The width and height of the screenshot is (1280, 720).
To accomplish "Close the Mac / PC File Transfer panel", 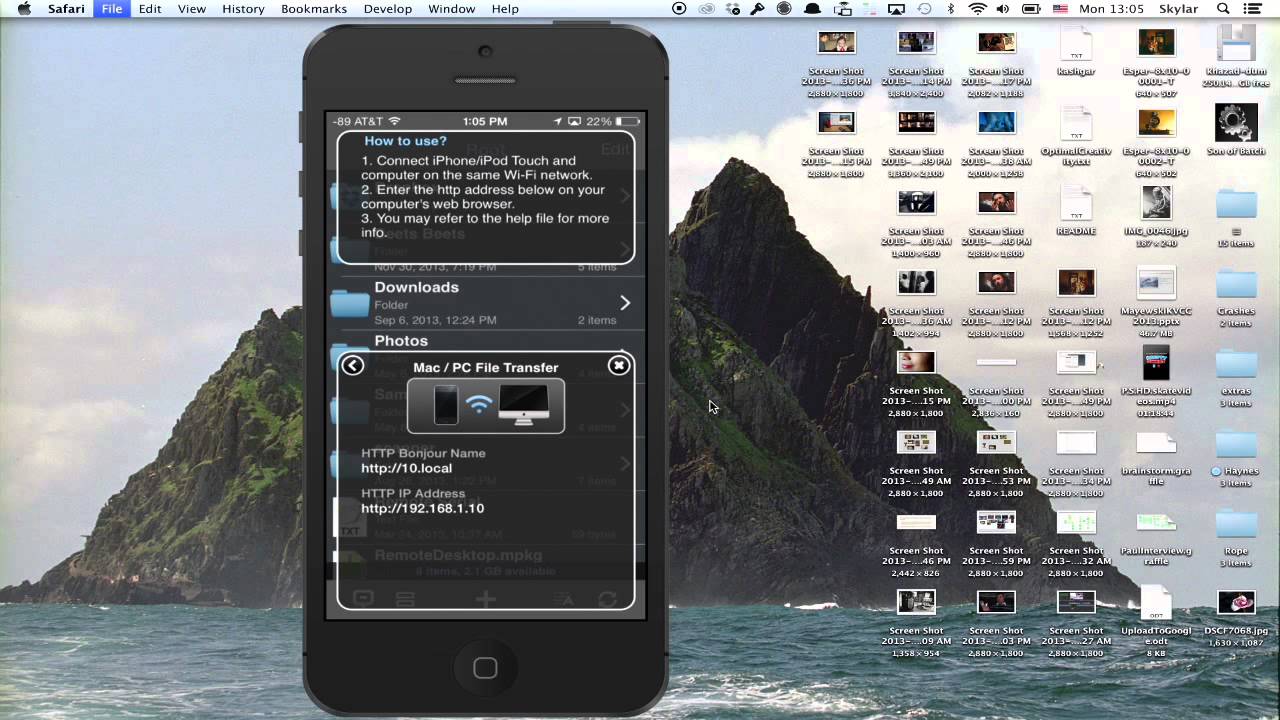I will point(619,366).
